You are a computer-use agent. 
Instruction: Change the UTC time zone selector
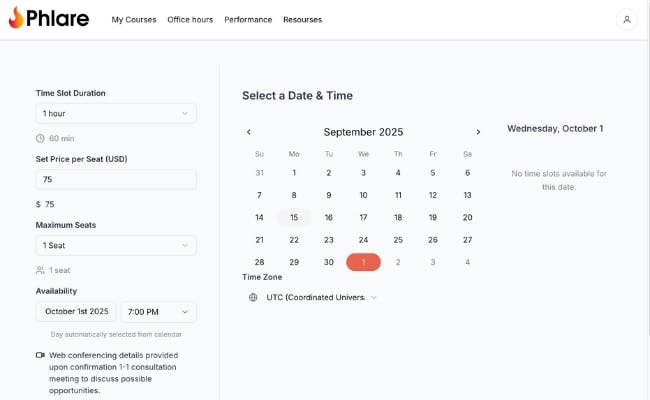321,297
